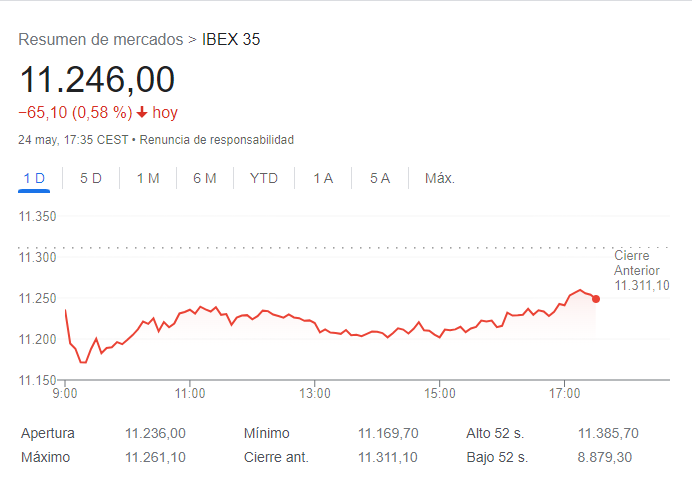Show the 1 M chart range
The height and width of the screenshot is (481, 692).
pos(148,178)
